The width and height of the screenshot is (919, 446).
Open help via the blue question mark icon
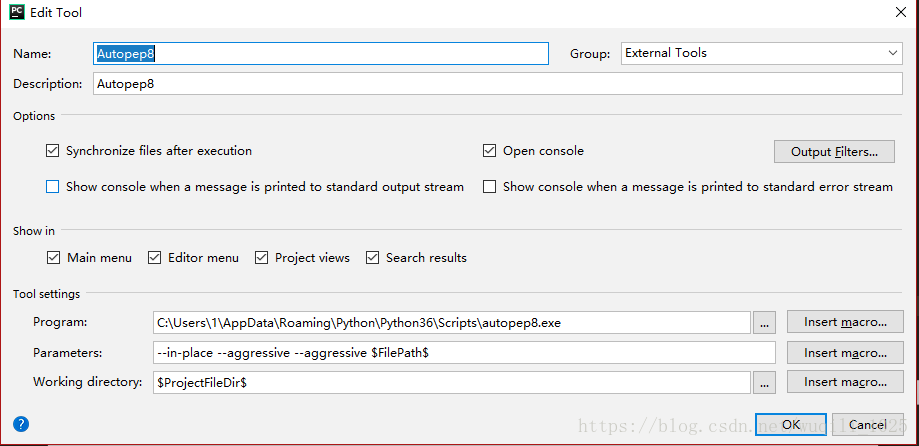click(21, 424)
